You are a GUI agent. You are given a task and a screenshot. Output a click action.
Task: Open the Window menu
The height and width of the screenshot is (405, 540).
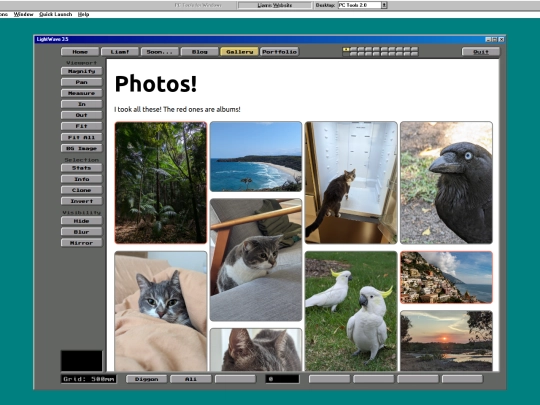(23, 14)
